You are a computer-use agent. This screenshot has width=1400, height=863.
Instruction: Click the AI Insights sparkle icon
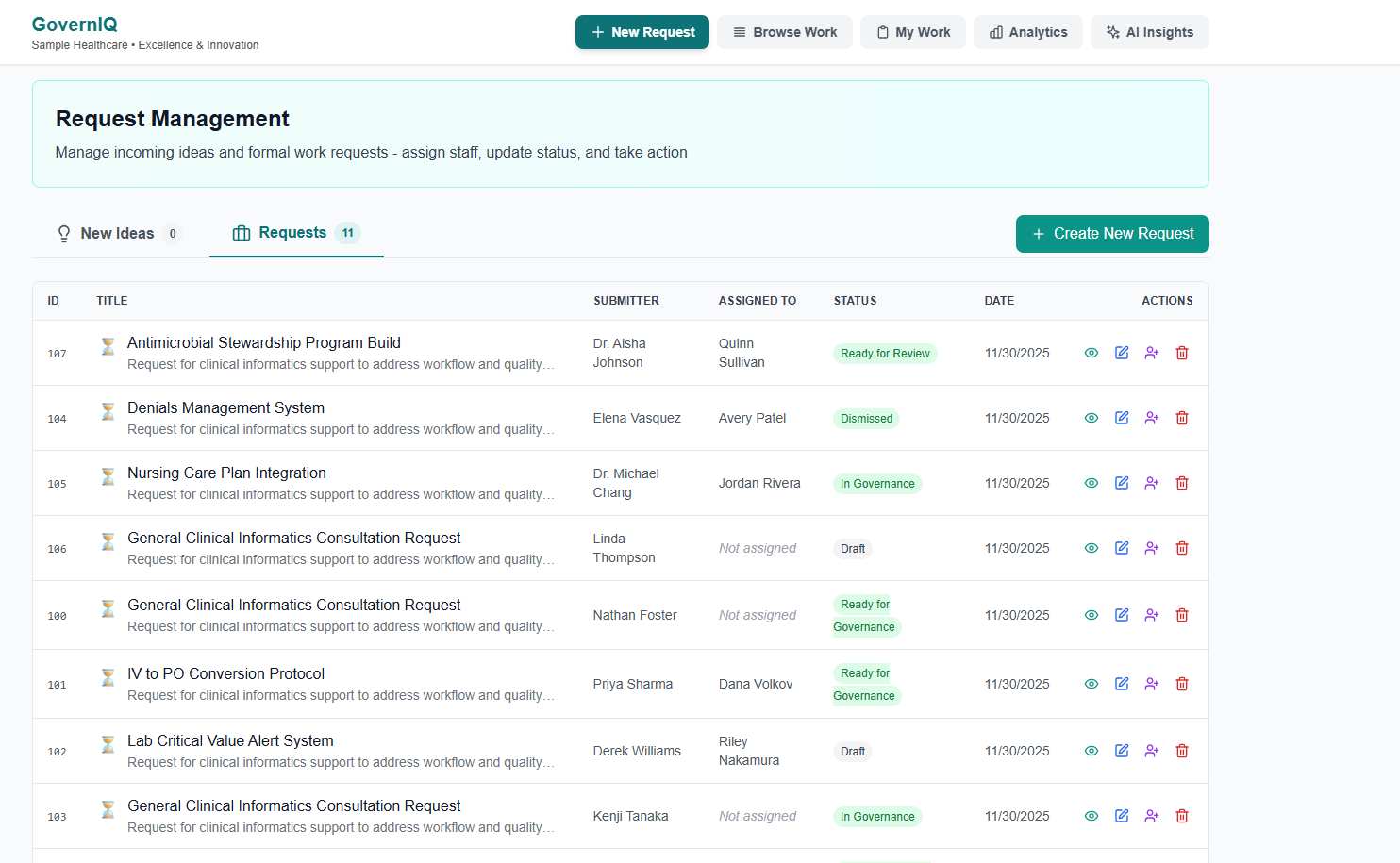point(1111,32)
